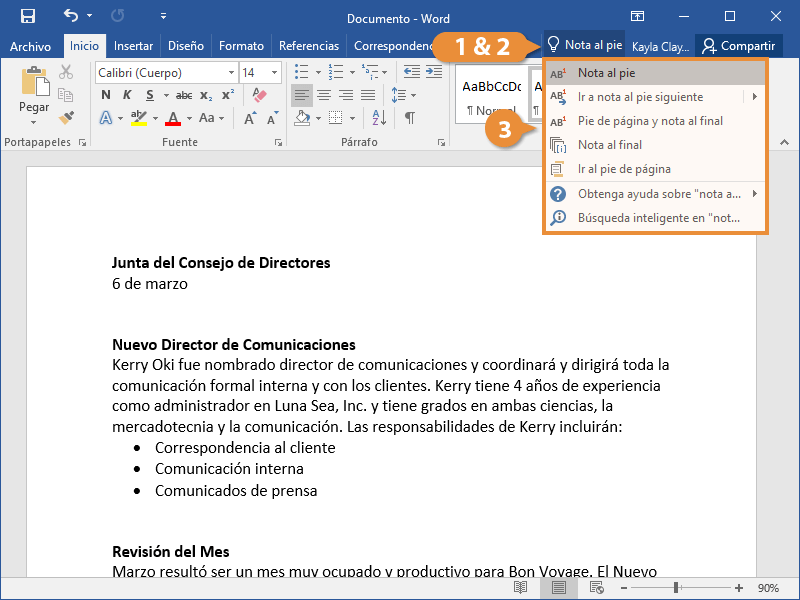Select 'Nota al pie' in the results list
The width and height of the screenshot is (800, 600).
pos(655,73)
